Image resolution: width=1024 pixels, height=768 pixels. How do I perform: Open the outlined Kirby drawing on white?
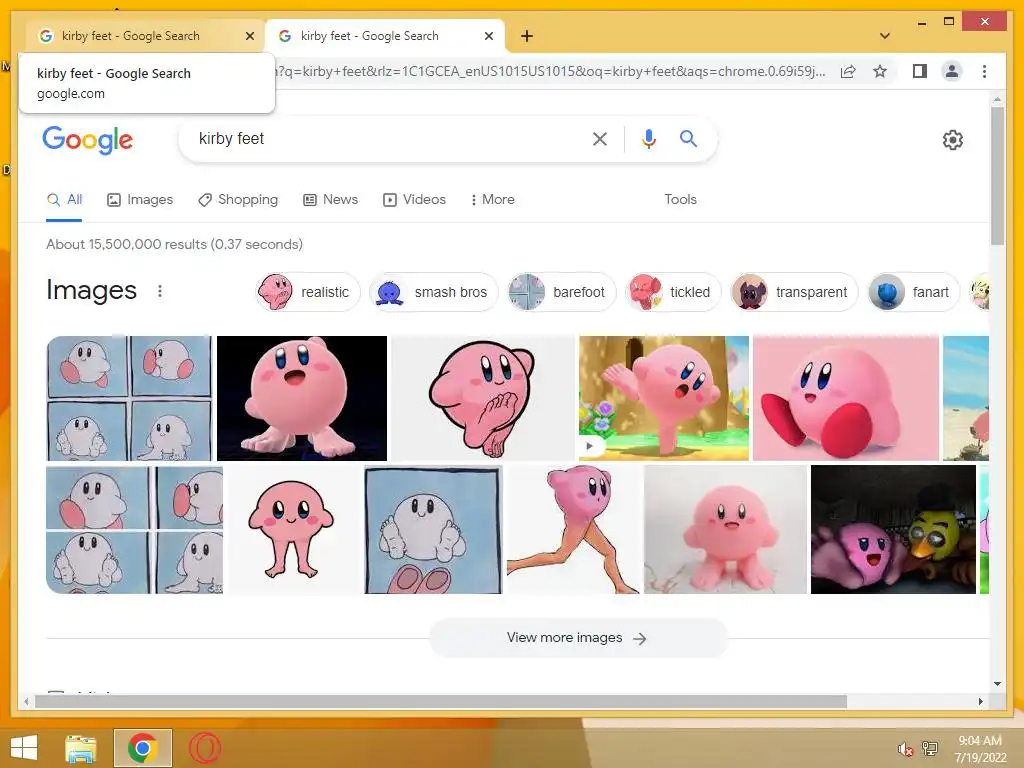point(483,398)
